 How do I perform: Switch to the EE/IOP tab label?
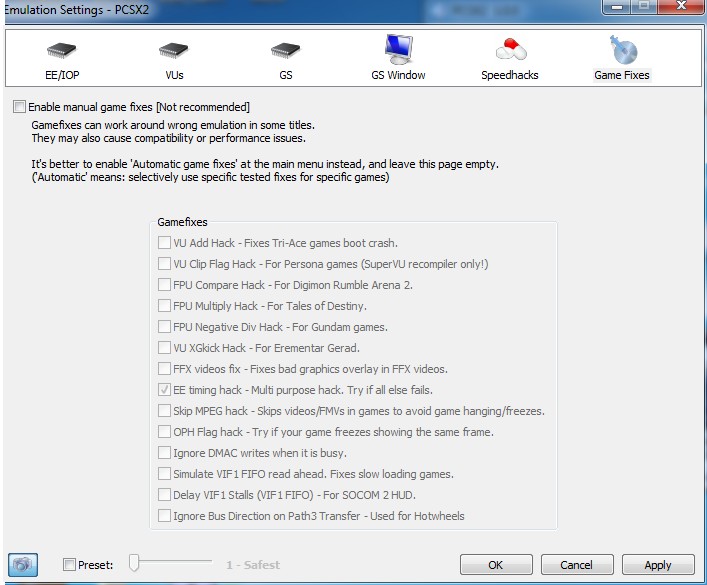62,75
